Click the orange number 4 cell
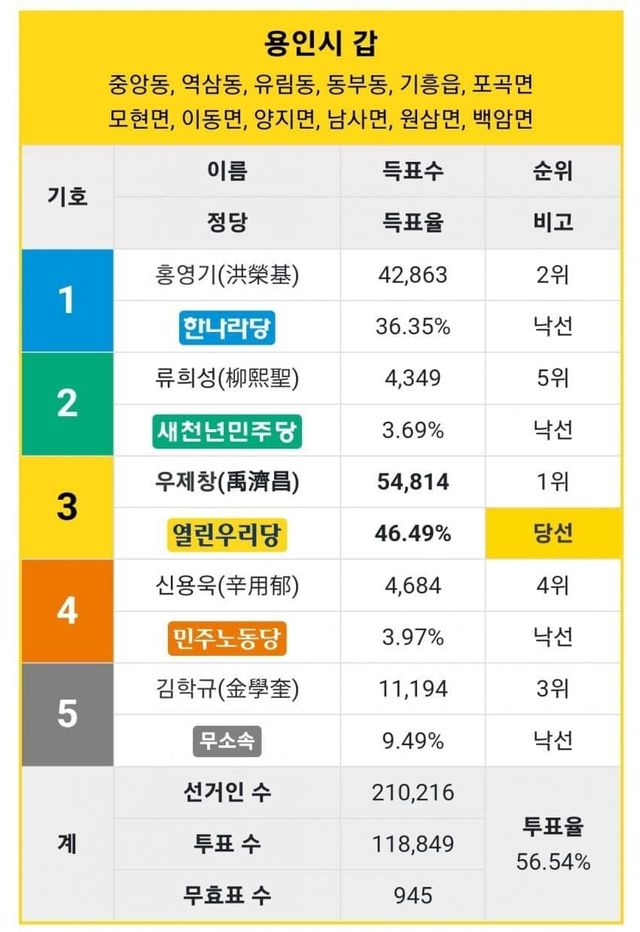640x932 pixels. (67, 611)
